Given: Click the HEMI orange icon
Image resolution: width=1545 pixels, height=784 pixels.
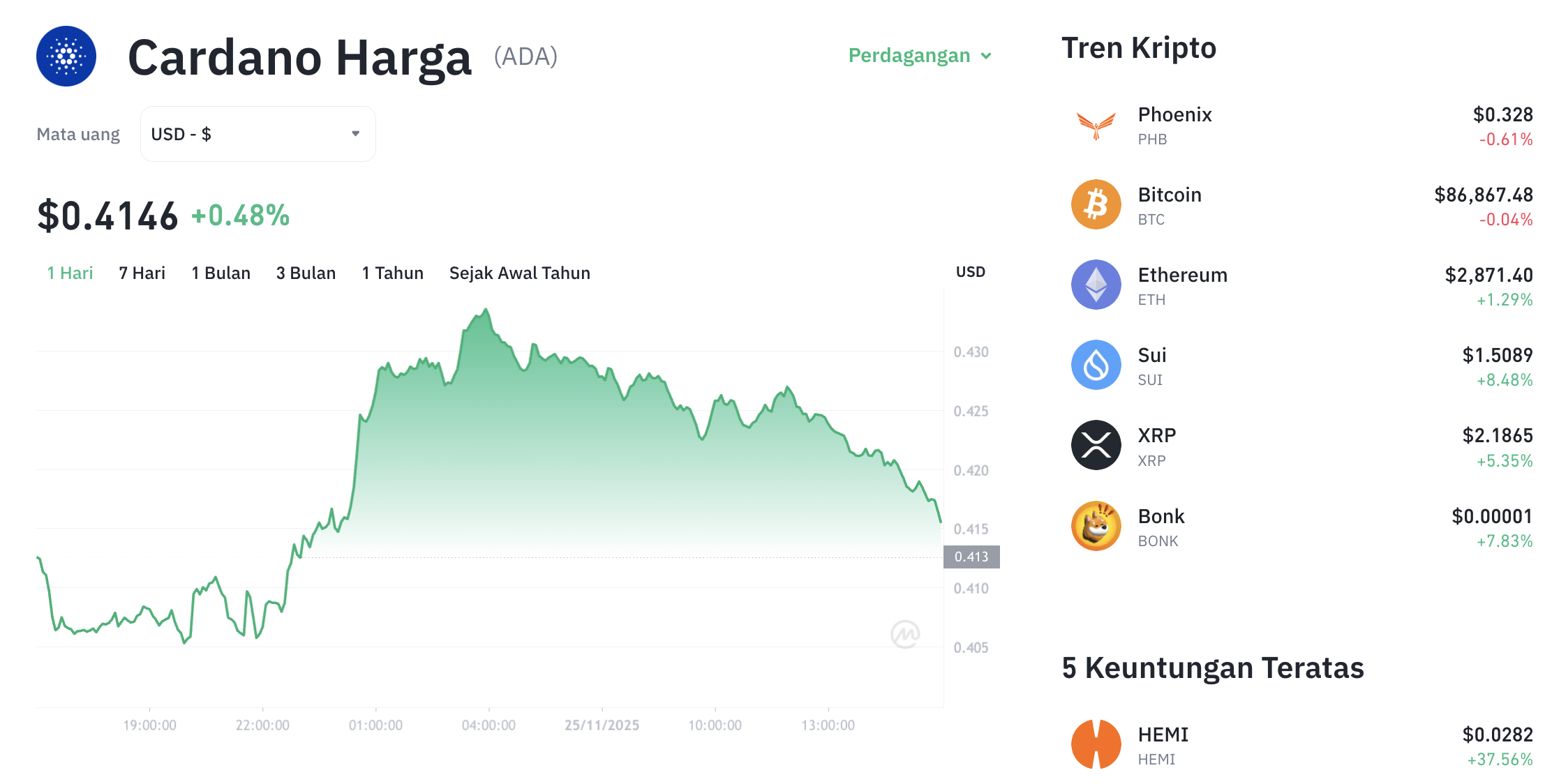Looking at the screenshot, I should pyautogui.click(x=1096, y=744).
